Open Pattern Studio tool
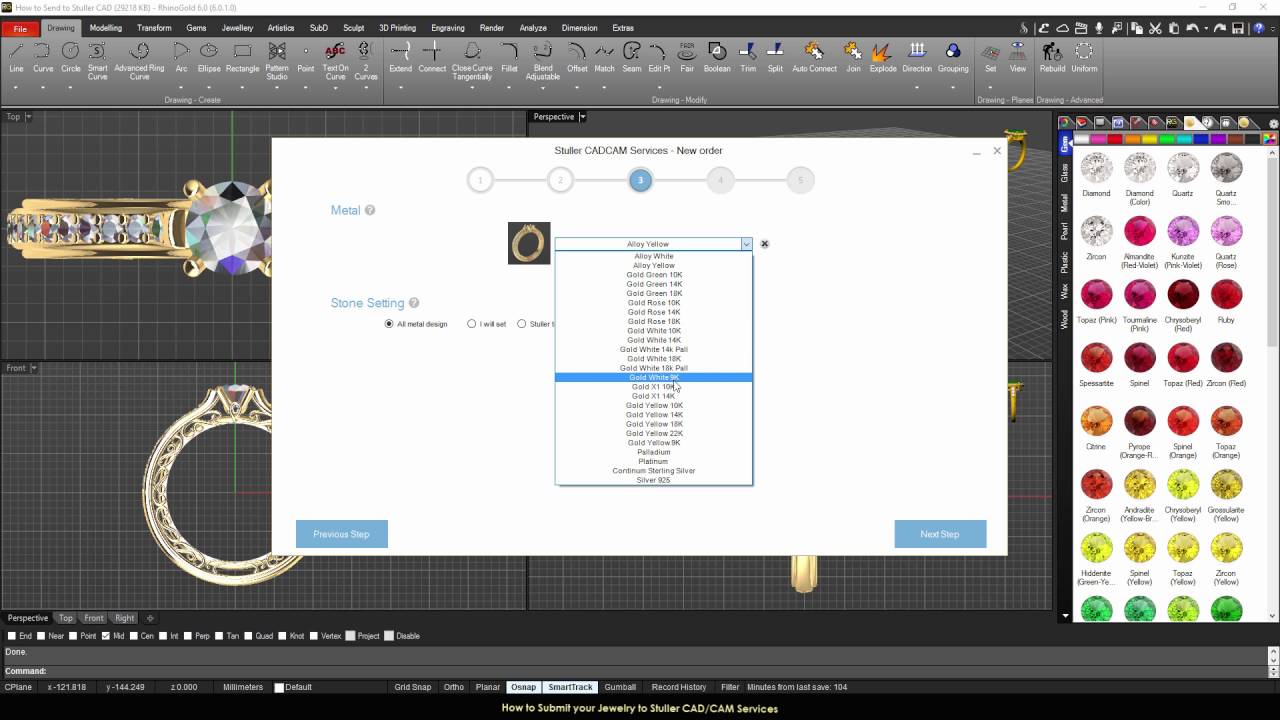Viewport: 1280px width, 720px height. pos(277,61)
